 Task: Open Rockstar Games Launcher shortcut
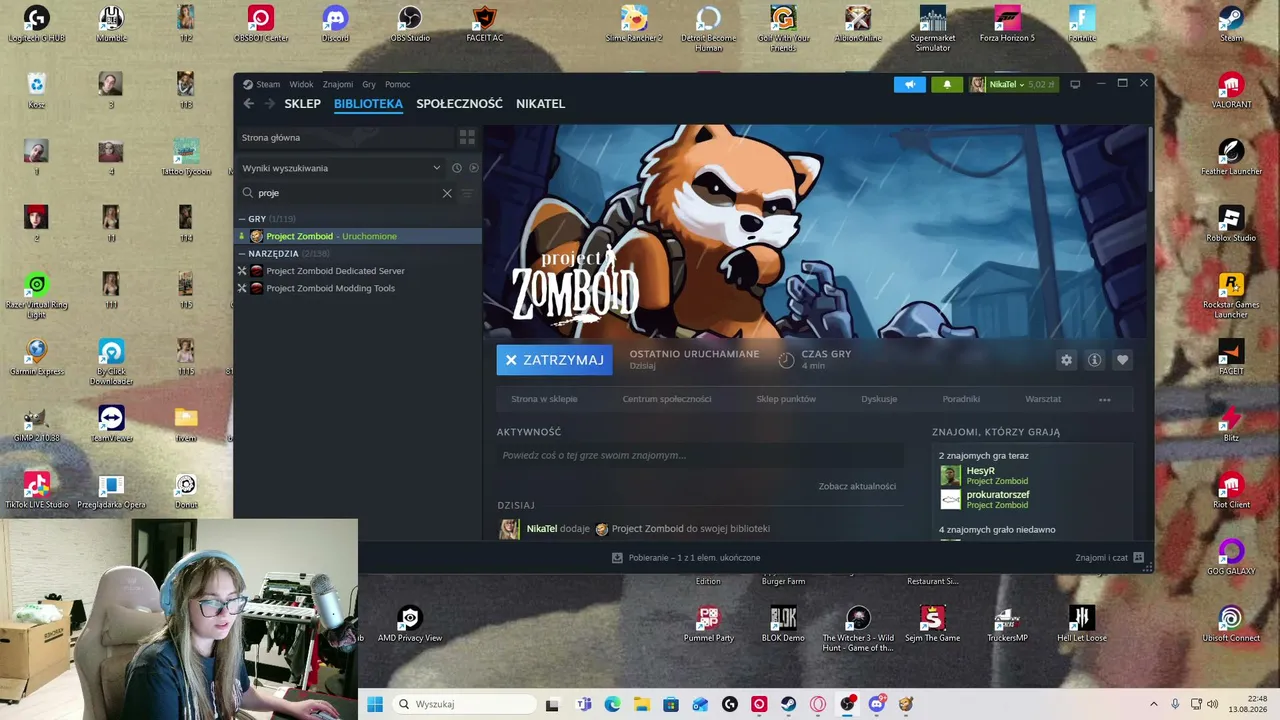pos(1231,296)
